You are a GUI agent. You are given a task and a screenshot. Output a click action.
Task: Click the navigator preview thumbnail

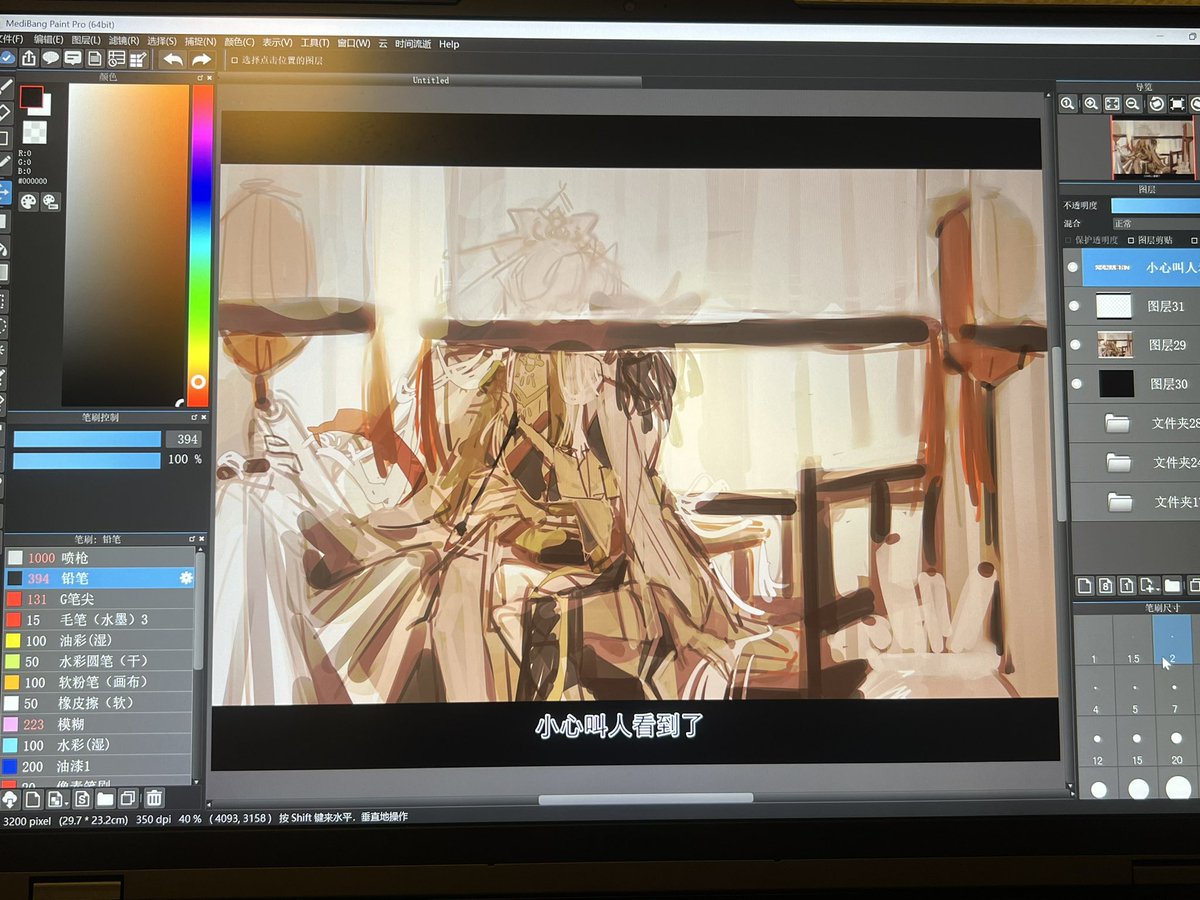[1154, 148]
